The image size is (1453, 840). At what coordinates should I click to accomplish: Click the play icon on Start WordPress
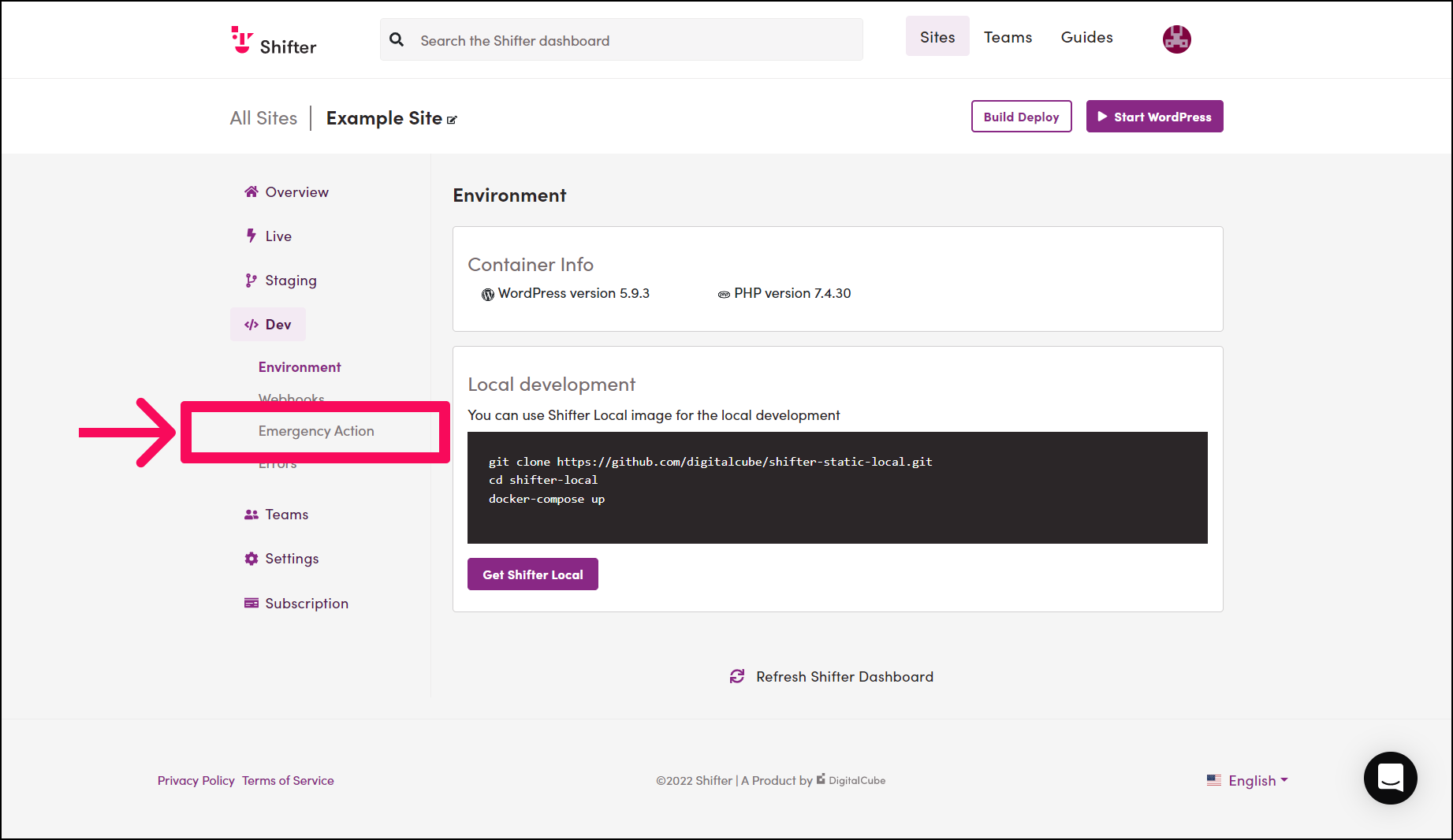pyautogui.click(x=1103, y=117)
